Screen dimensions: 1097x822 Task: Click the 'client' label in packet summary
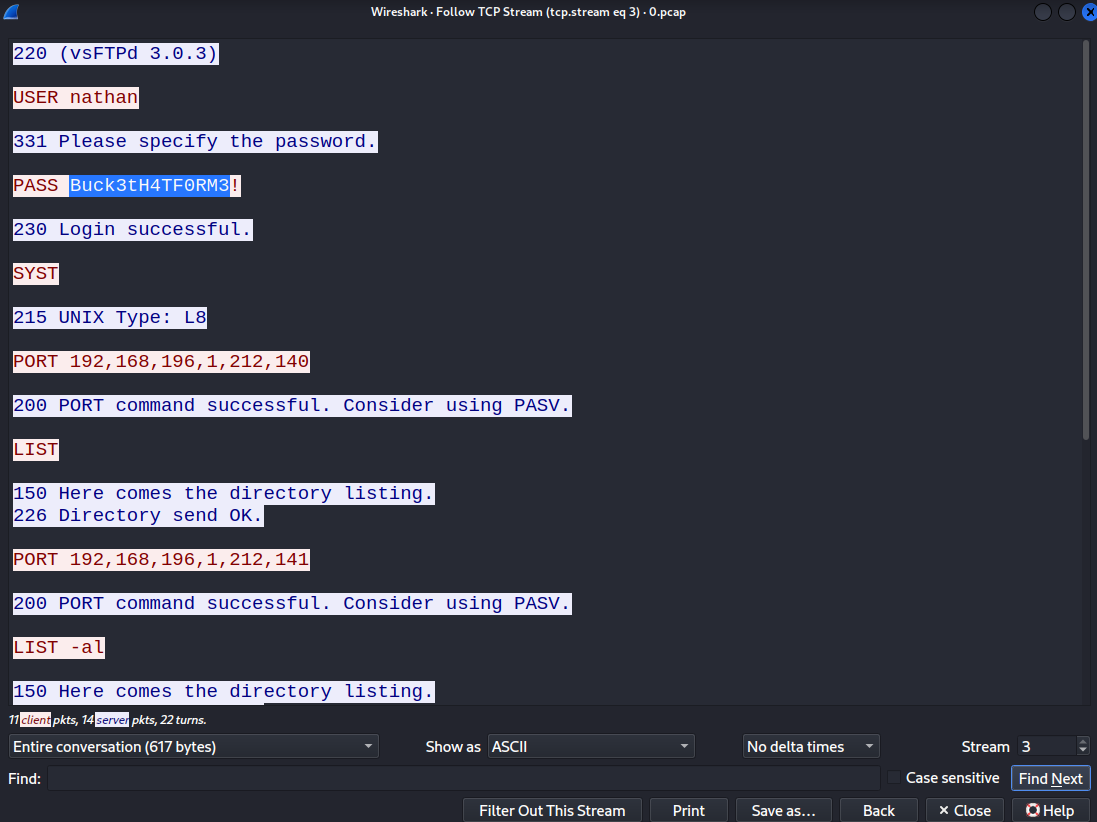click(x=35, y=720)
